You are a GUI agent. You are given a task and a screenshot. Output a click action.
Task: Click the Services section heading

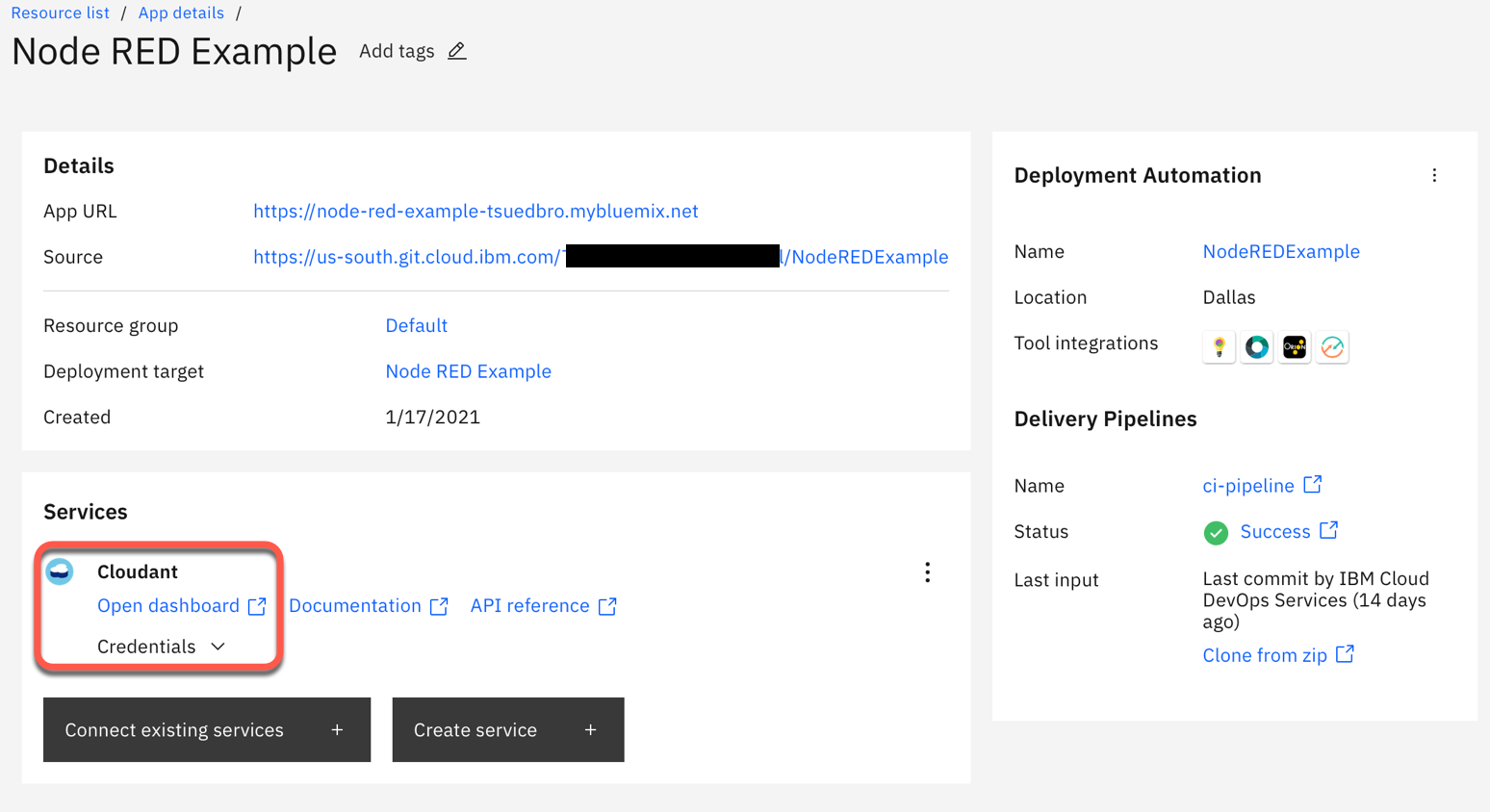(x=86, y=512)
